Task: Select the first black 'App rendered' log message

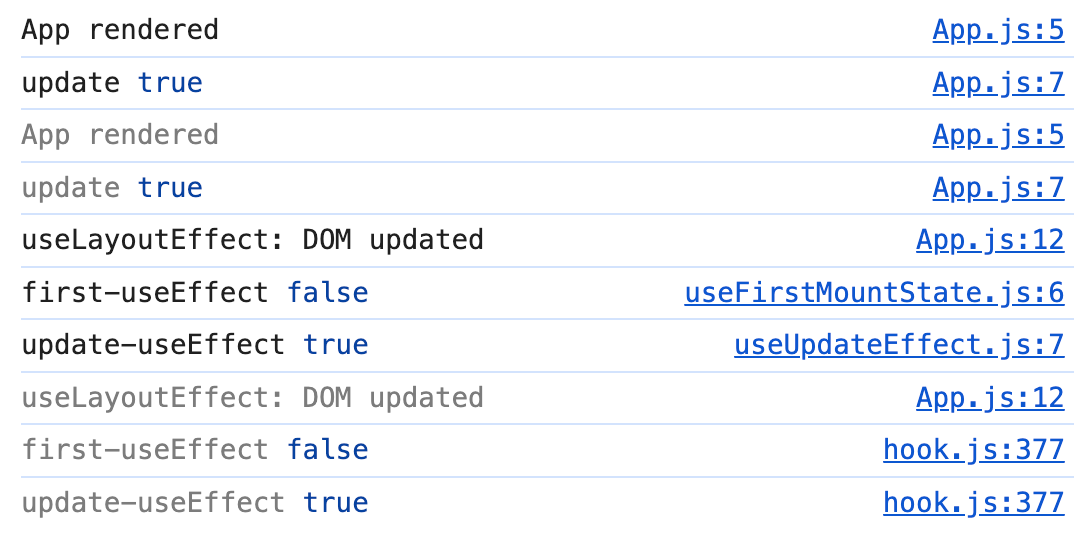Action: point(120,30)
